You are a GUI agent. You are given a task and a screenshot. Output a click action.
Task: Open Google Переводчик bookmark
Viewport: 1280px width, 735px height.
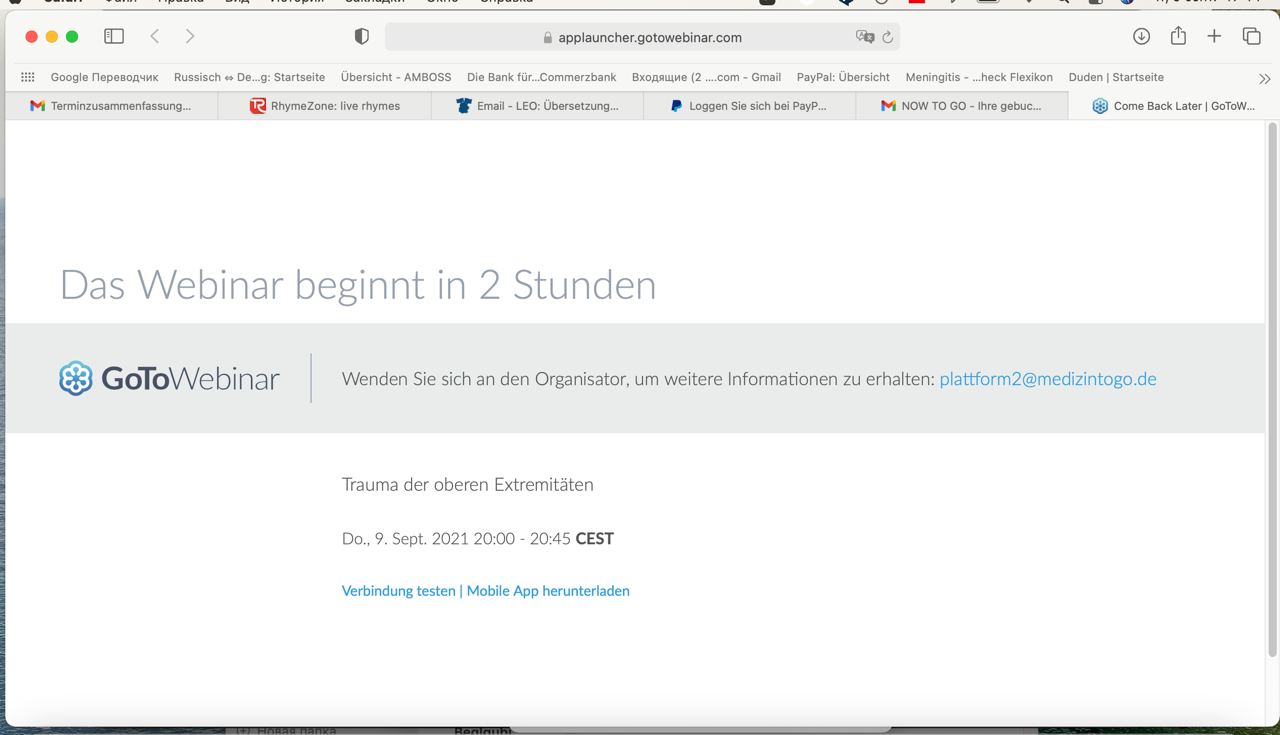pos(104,77)
